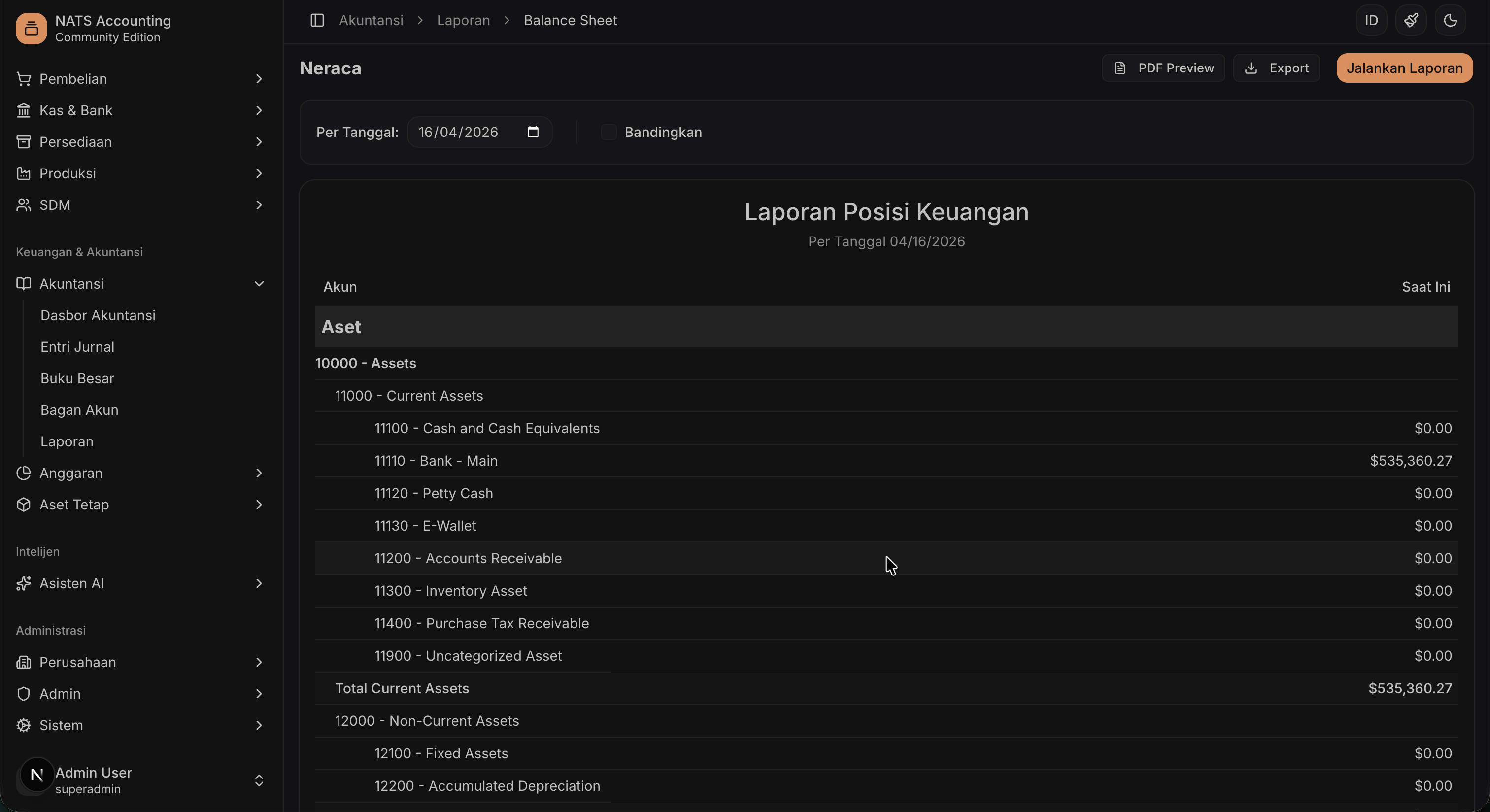
Task: Expand the Kas & Bank menu chevron
Action: 259,110
